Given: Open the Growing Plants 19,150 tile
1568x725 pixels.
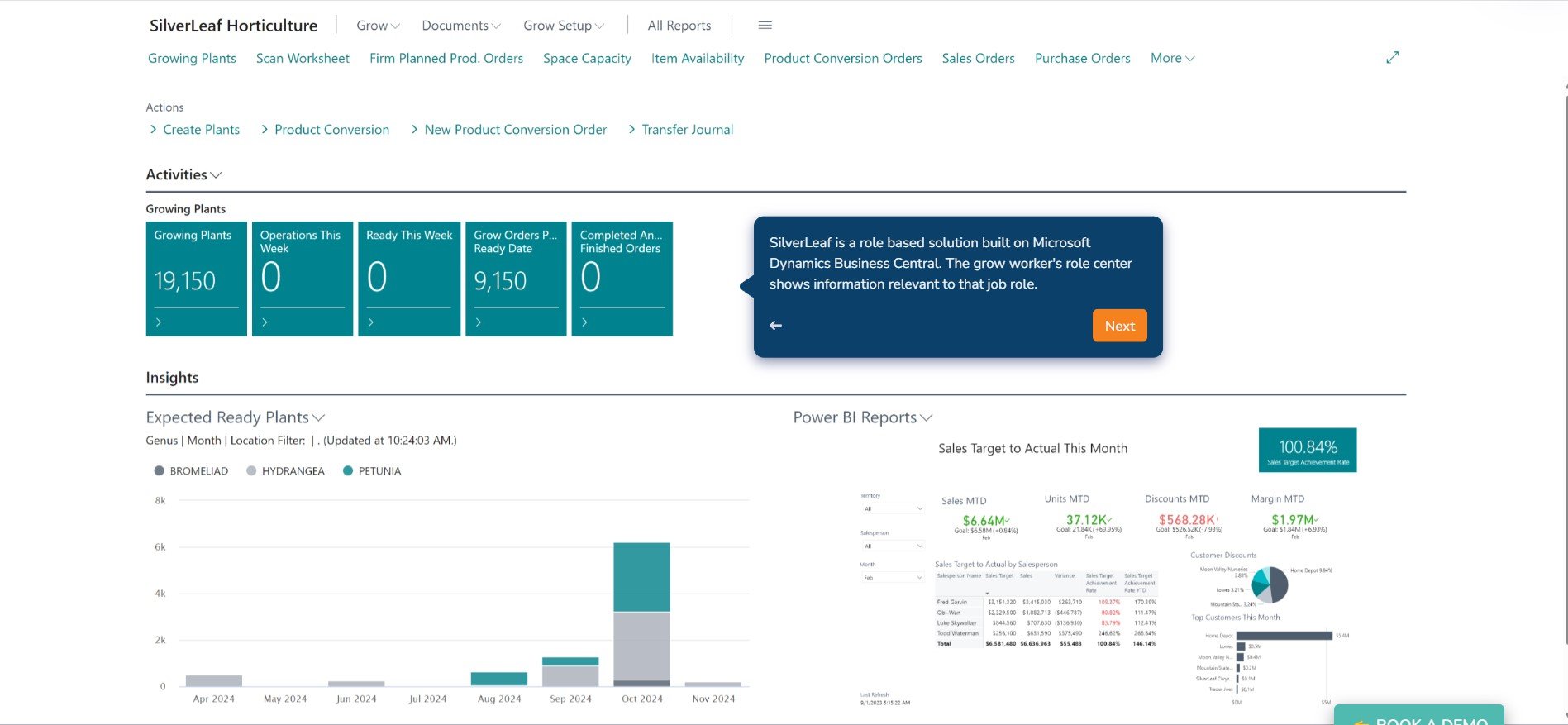Looking at the screenshot, I should pyautogui.click(x=197, y=279).
